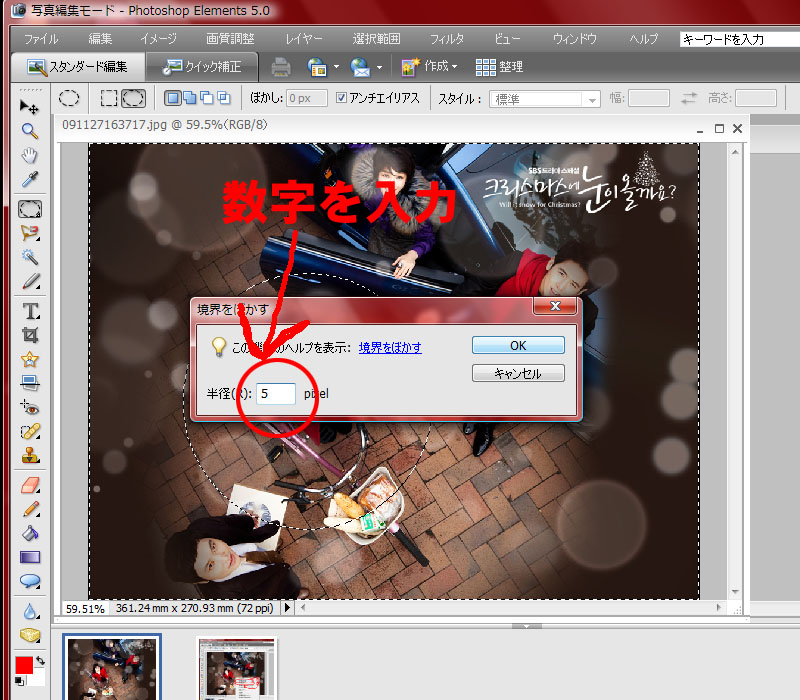Open the status bar info arrow
800x700 pixels.
tap(287, 608)
